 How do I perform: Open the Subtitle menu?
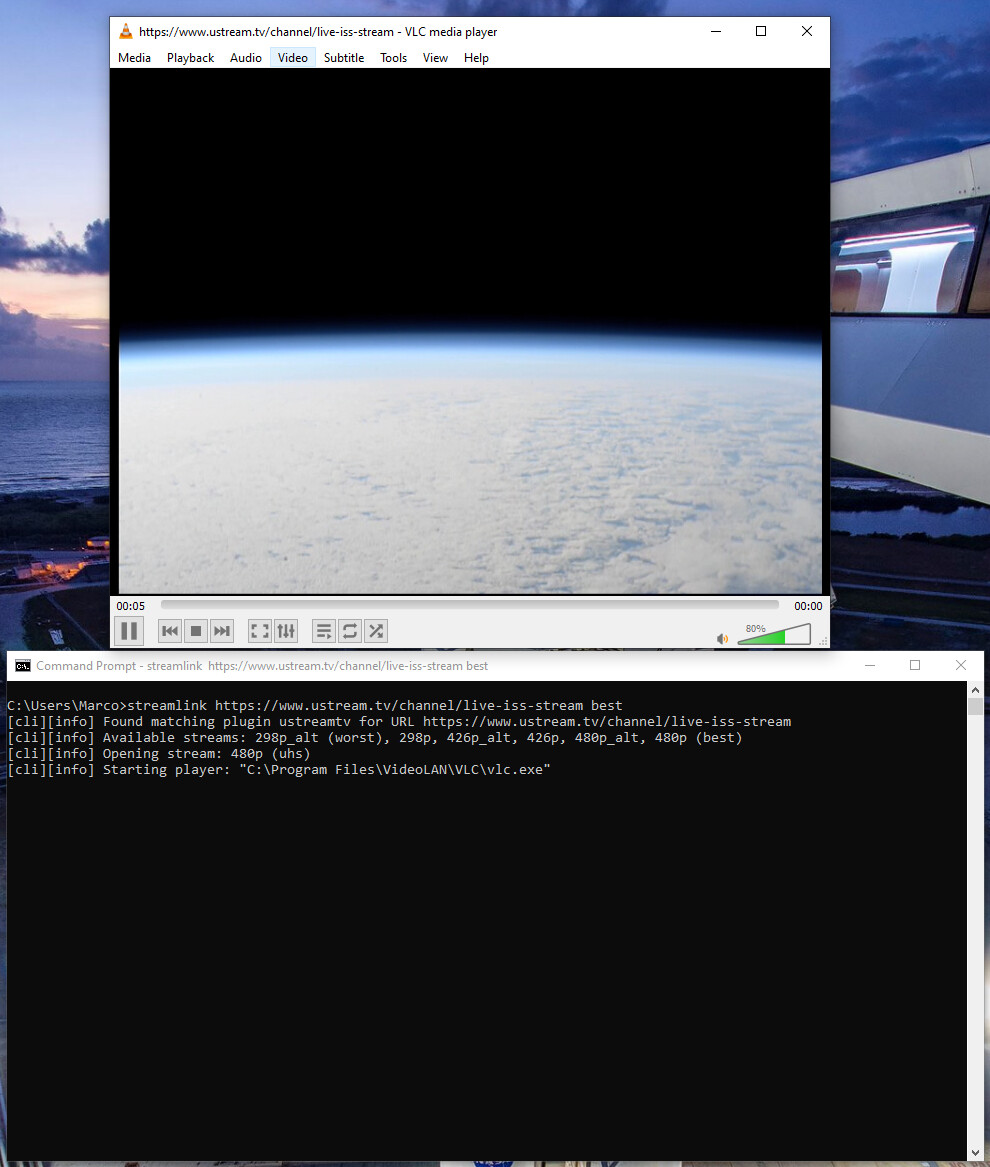344,58
